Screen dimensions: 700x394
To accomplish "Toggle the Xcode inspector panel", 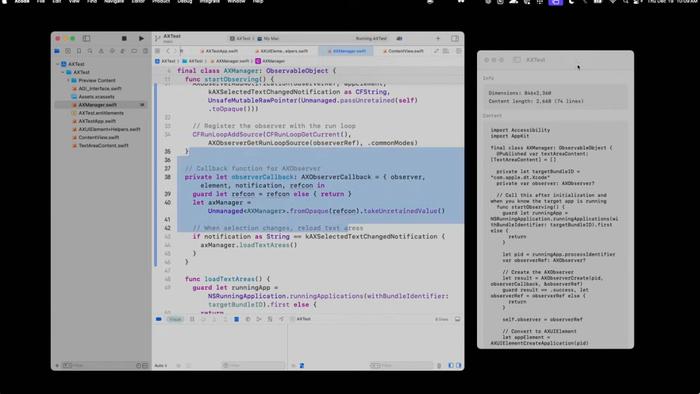I will [454, 38].
